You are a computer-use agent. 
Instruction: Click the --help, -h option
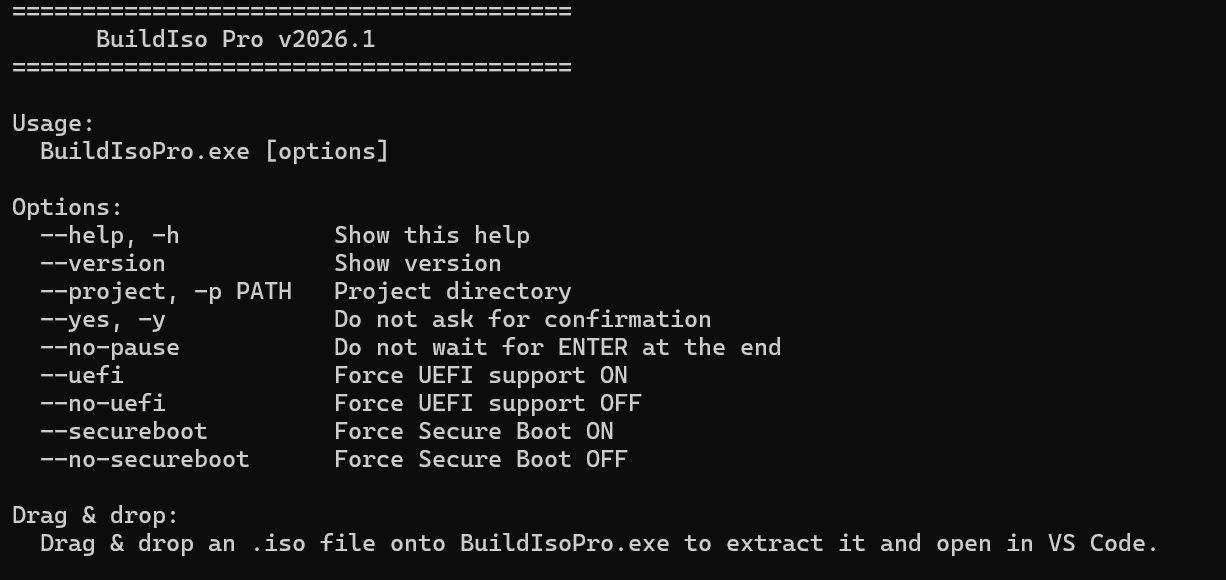[109, 236]
